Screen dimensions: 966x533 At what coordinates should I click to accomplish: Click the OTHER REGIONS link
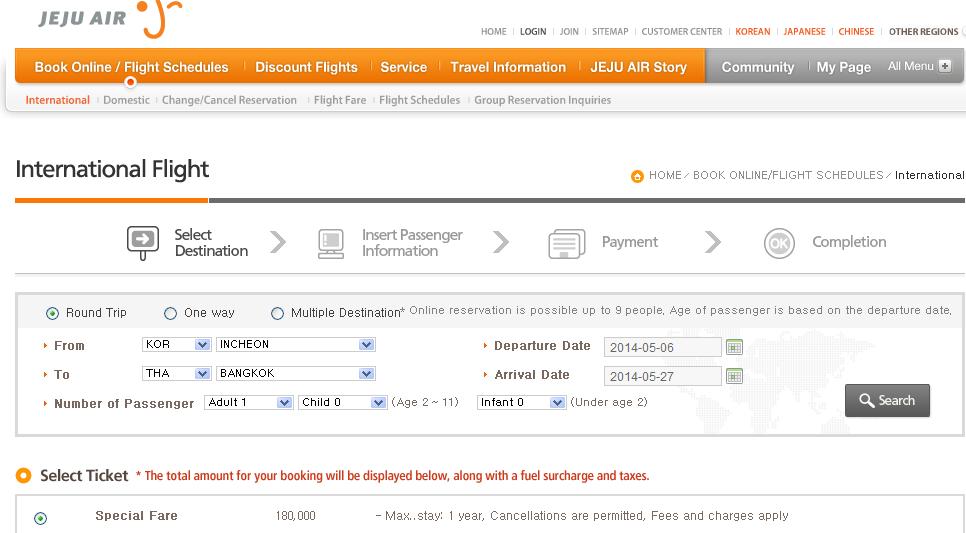(x=923, y=31)
